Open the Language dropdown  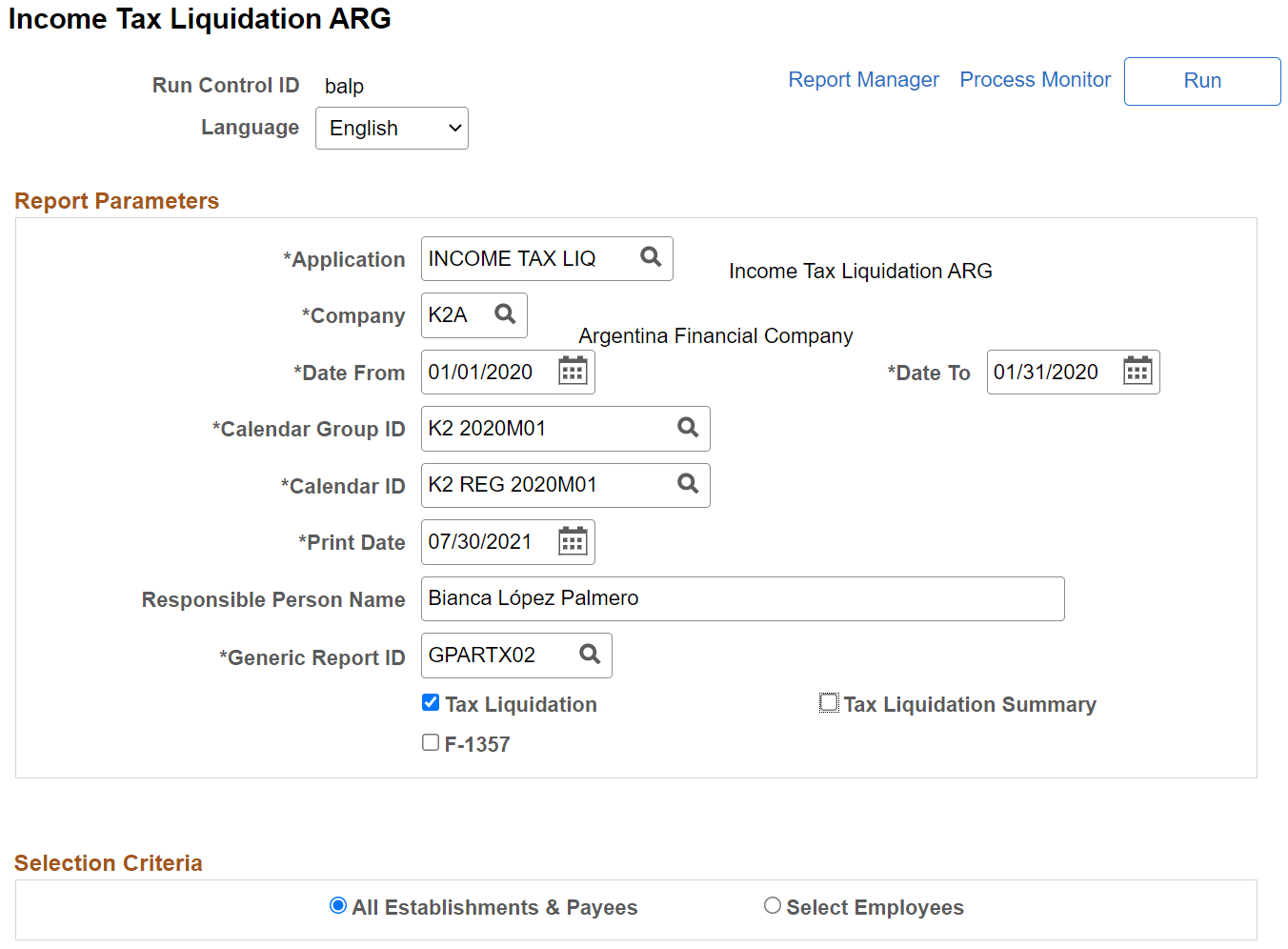pos(392,128)
